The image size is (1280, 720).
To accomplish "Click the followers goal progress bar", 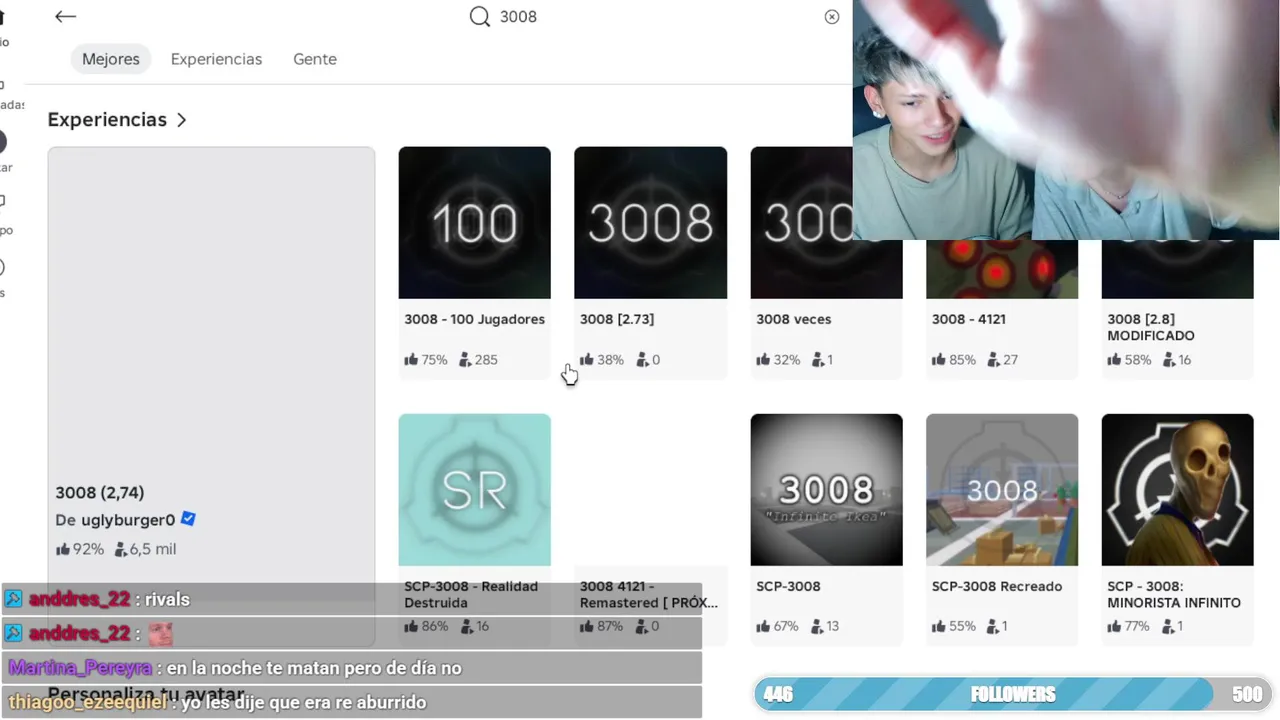I will coord(1013,694).
